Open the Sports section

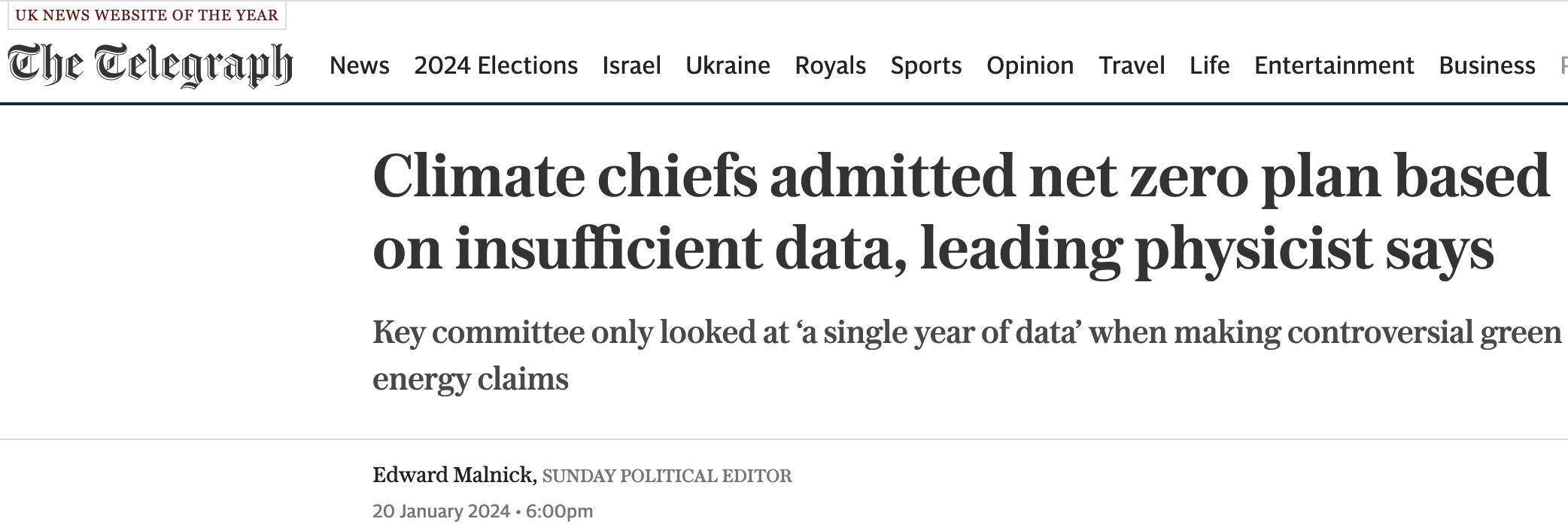(926, 66)
